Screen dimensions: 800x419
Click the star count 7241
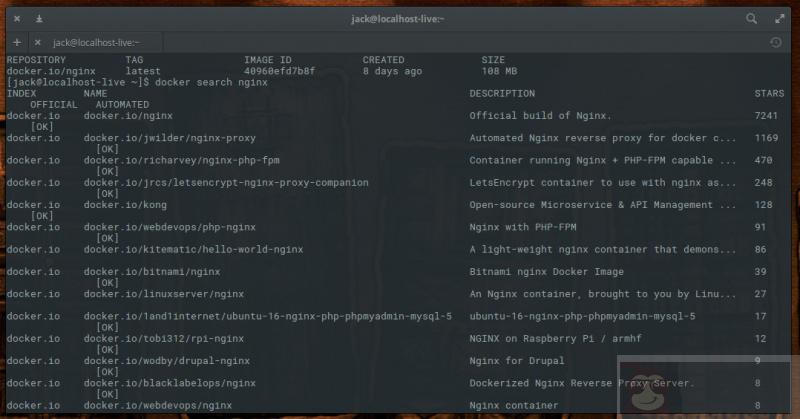(x=766, y=116)
